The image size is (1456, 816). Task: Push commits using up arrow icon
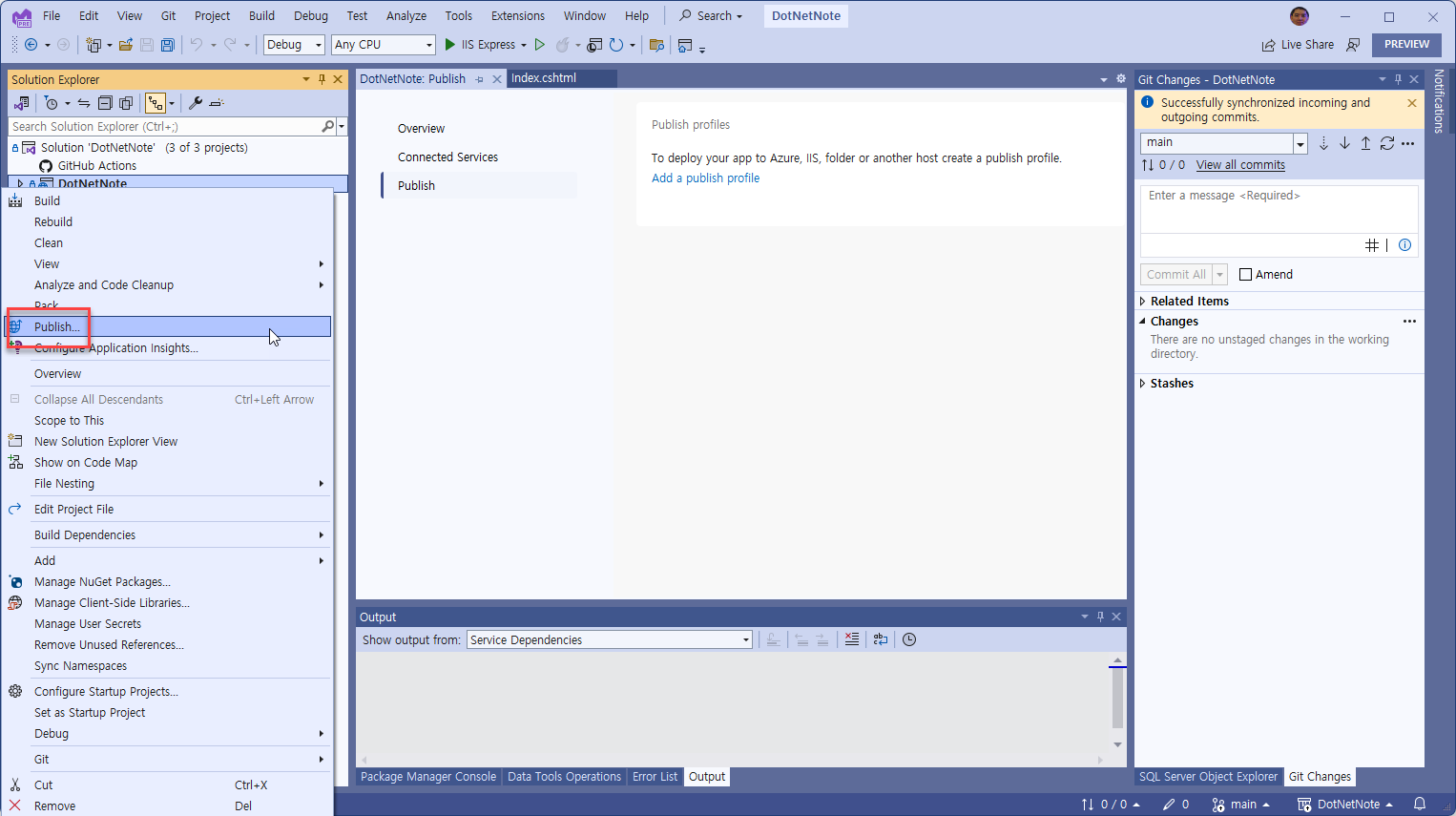1365,142
